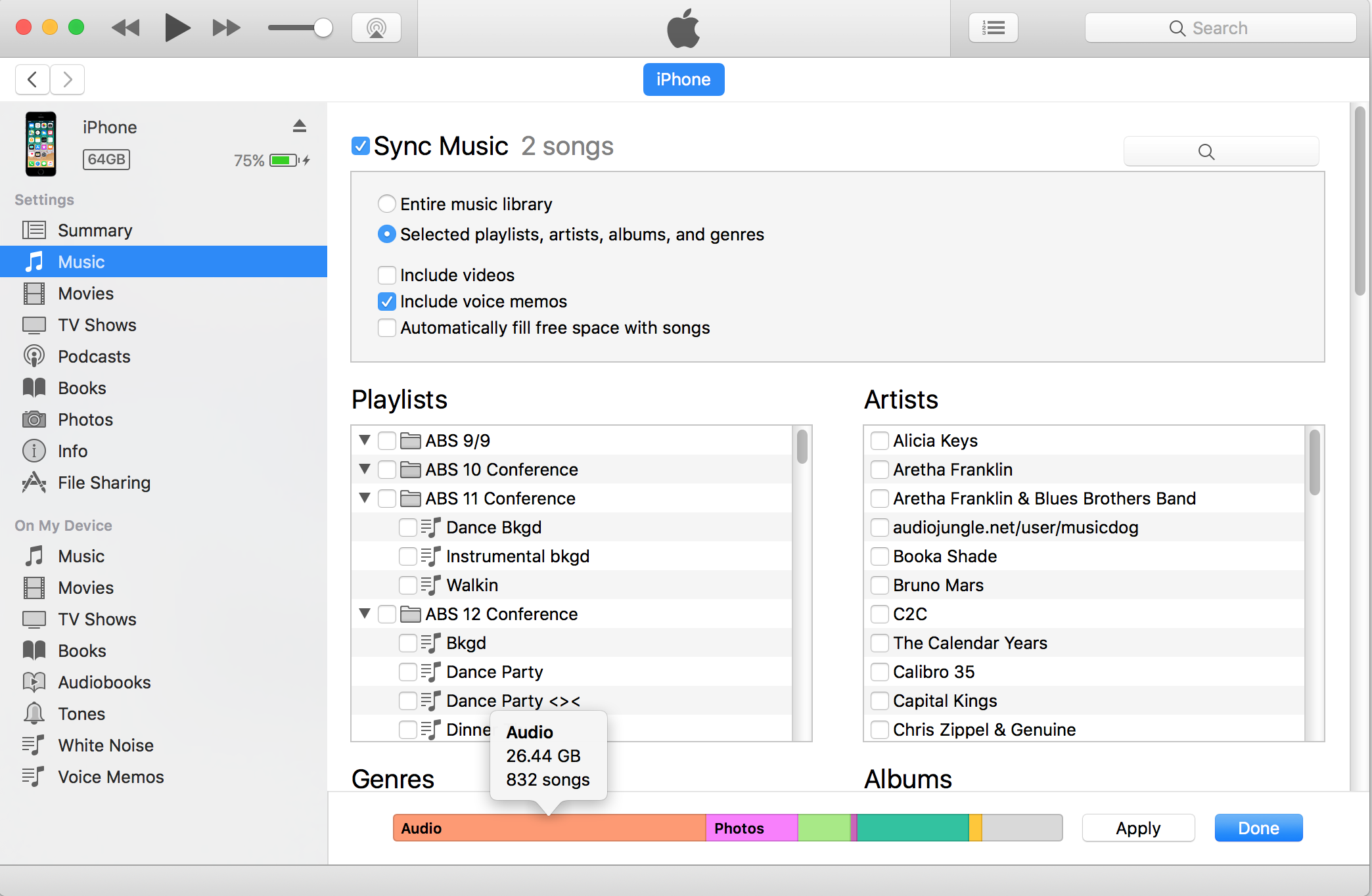Enable Include videos checkbox

387,275
